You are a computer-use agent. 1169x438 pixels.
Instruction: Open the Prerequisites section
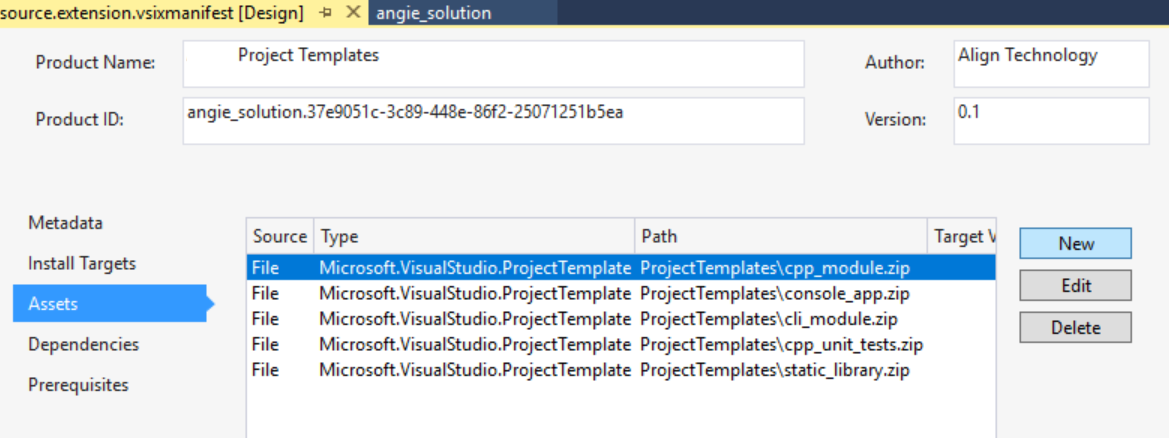click(78, 385)
